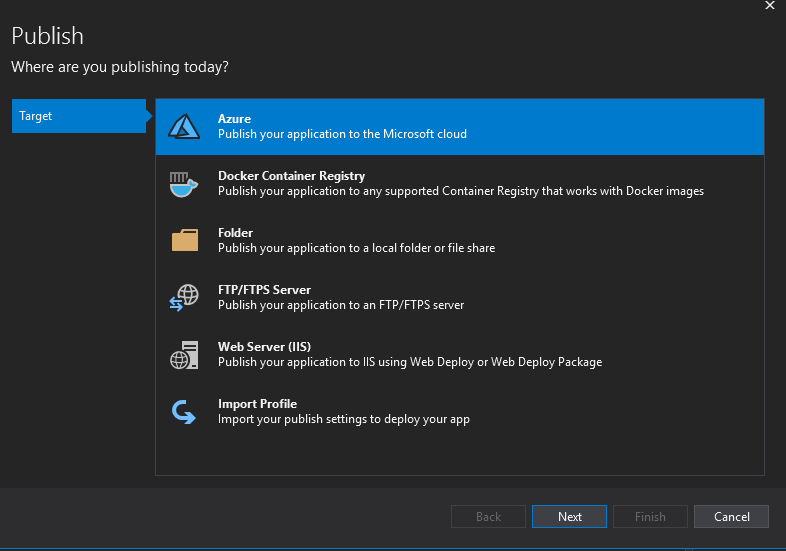Click the Web Server (IIS) icon

(184, 355)
